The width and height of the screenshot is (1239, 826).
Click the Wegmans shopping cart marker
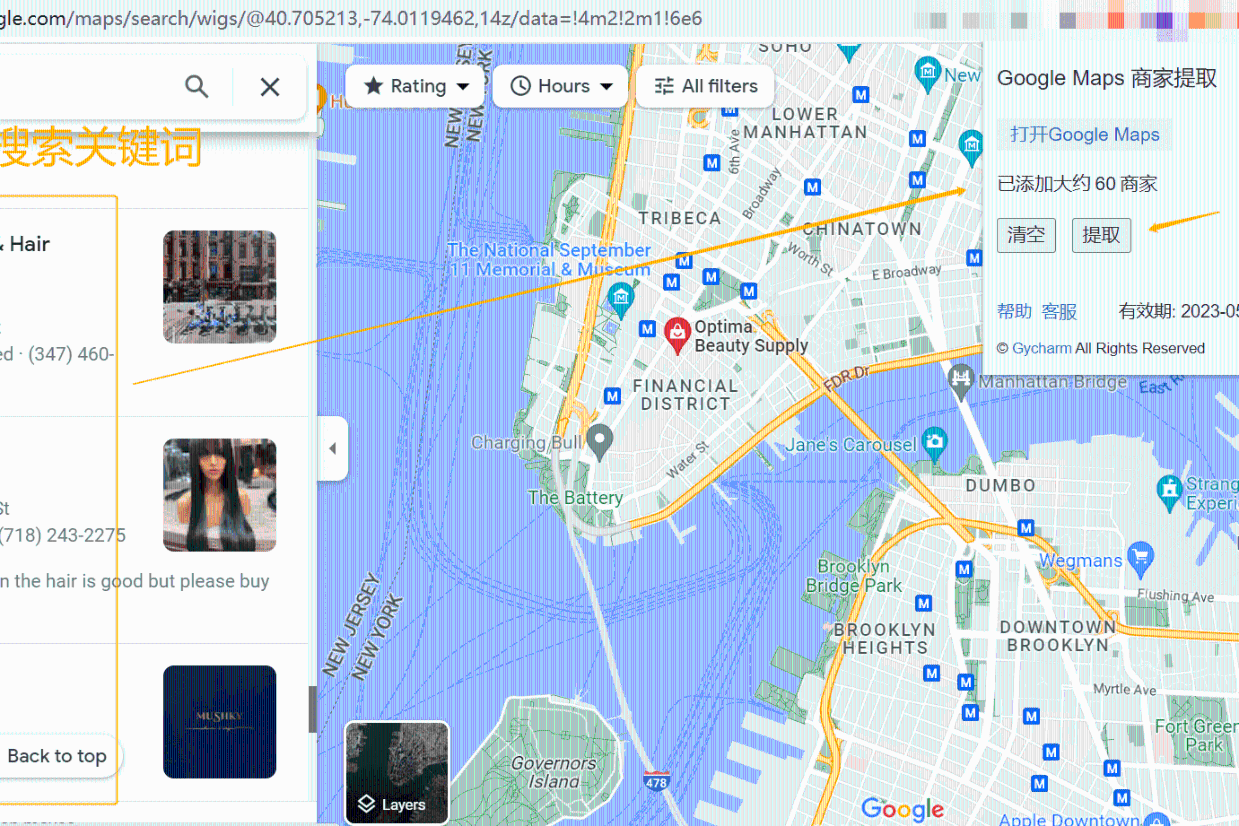pos(1140,557)
